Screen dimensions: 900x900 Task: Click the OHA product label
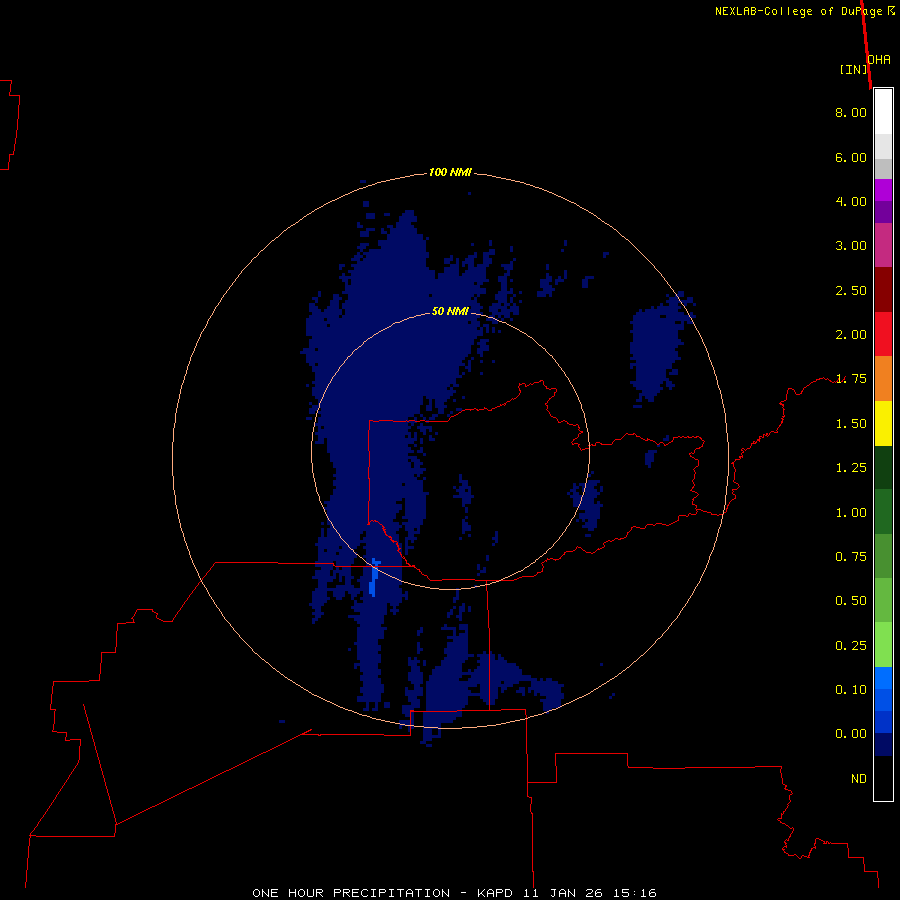[879, 60]
